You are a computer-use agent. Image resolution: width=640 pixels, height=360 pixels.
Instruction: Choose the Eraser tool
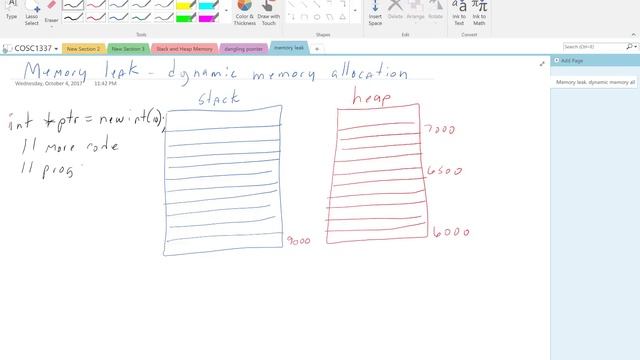(51, 10)
